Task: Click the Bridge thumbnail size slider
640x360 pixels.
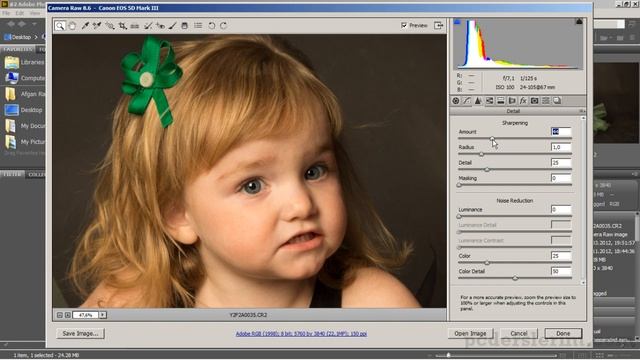Action: 448,355
